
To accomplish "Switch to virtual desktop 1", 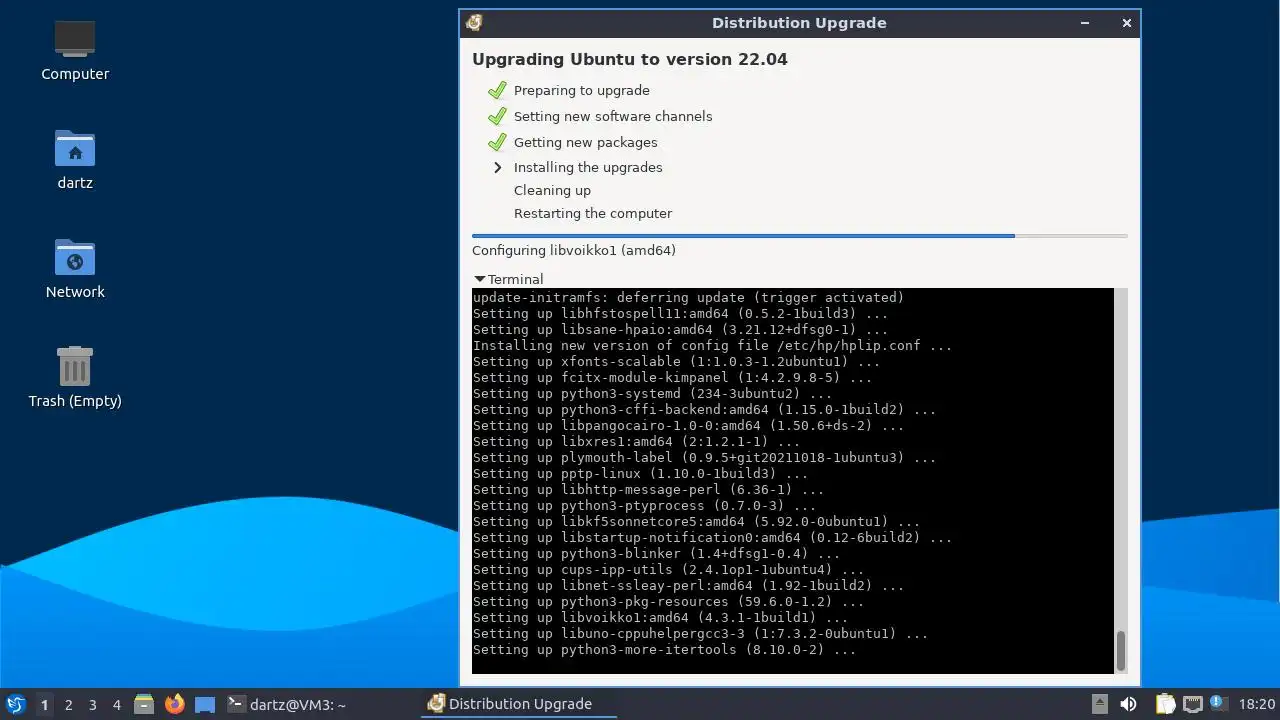I will pos(44,704).
